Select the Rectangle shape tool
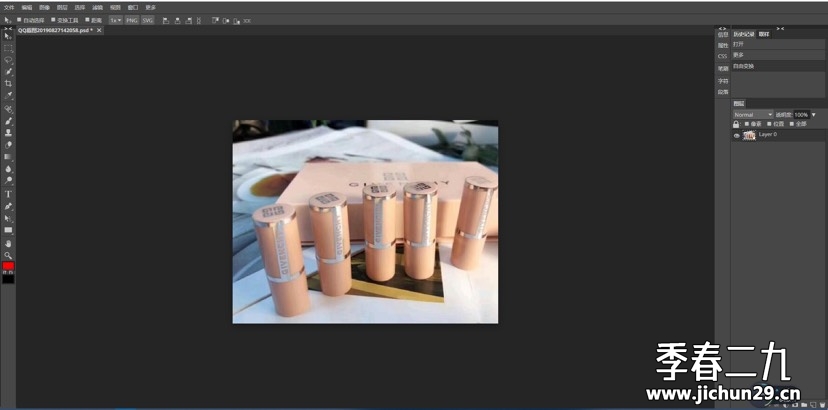Screen dimensions: 828x410 coord(8,230)
